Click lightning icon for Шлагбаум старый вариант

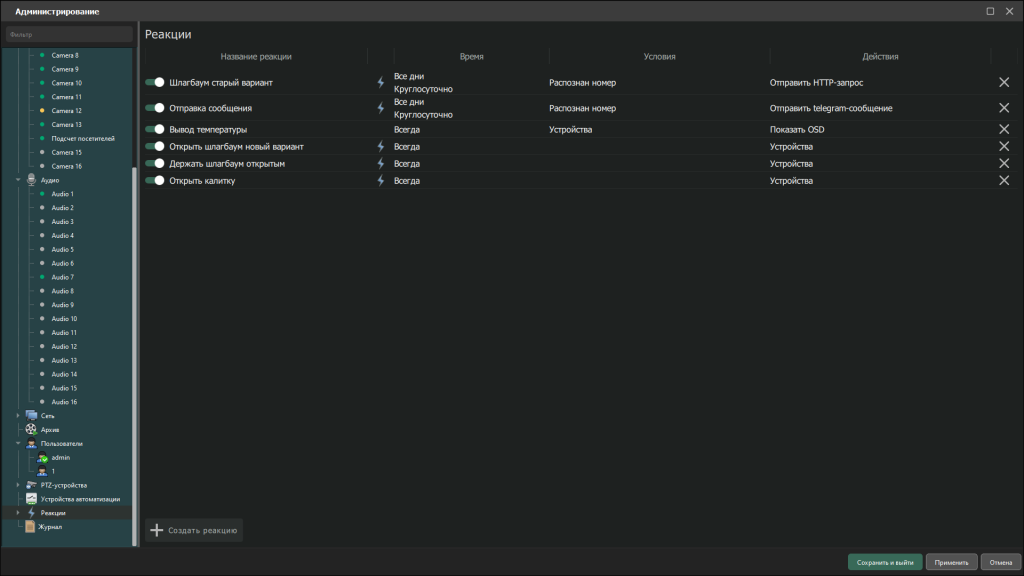point(381,82)
